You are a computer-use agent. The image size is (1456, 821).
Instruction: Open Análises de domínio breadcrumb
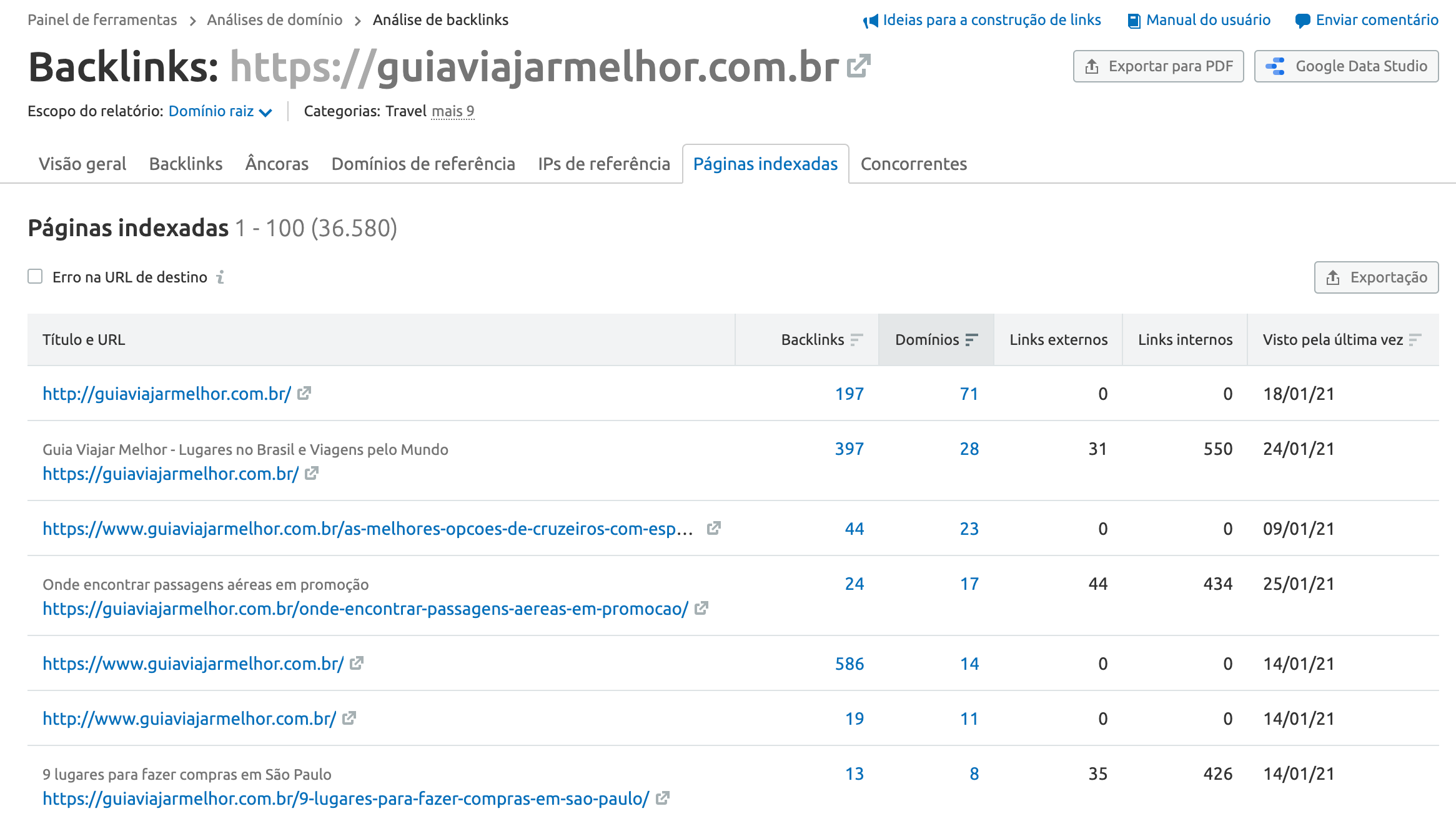275,20
